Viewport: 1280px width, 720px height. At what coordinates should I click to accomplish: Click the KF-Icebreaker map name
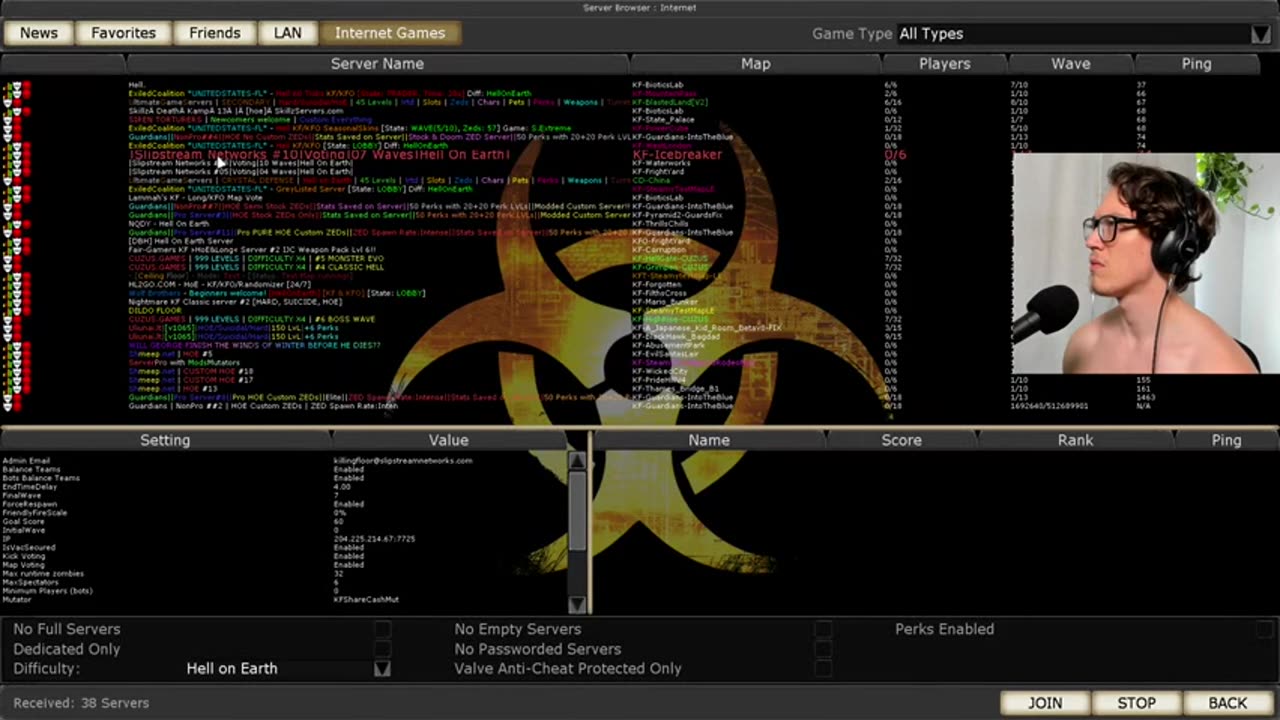click(677, 155)
